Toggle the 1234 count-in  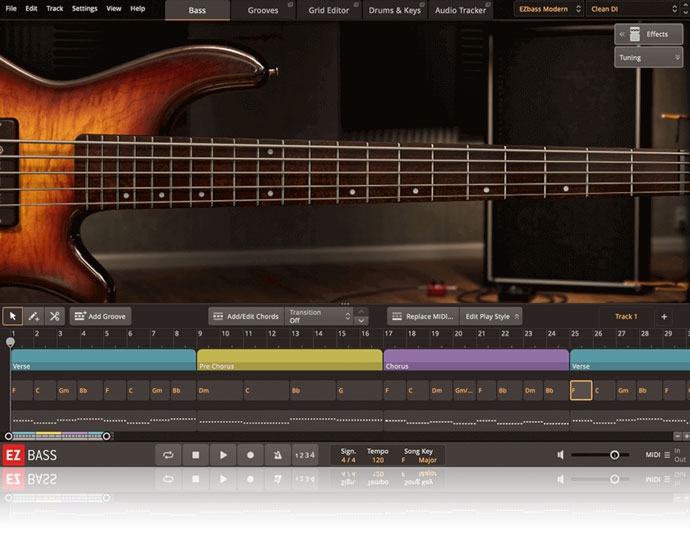304,455
